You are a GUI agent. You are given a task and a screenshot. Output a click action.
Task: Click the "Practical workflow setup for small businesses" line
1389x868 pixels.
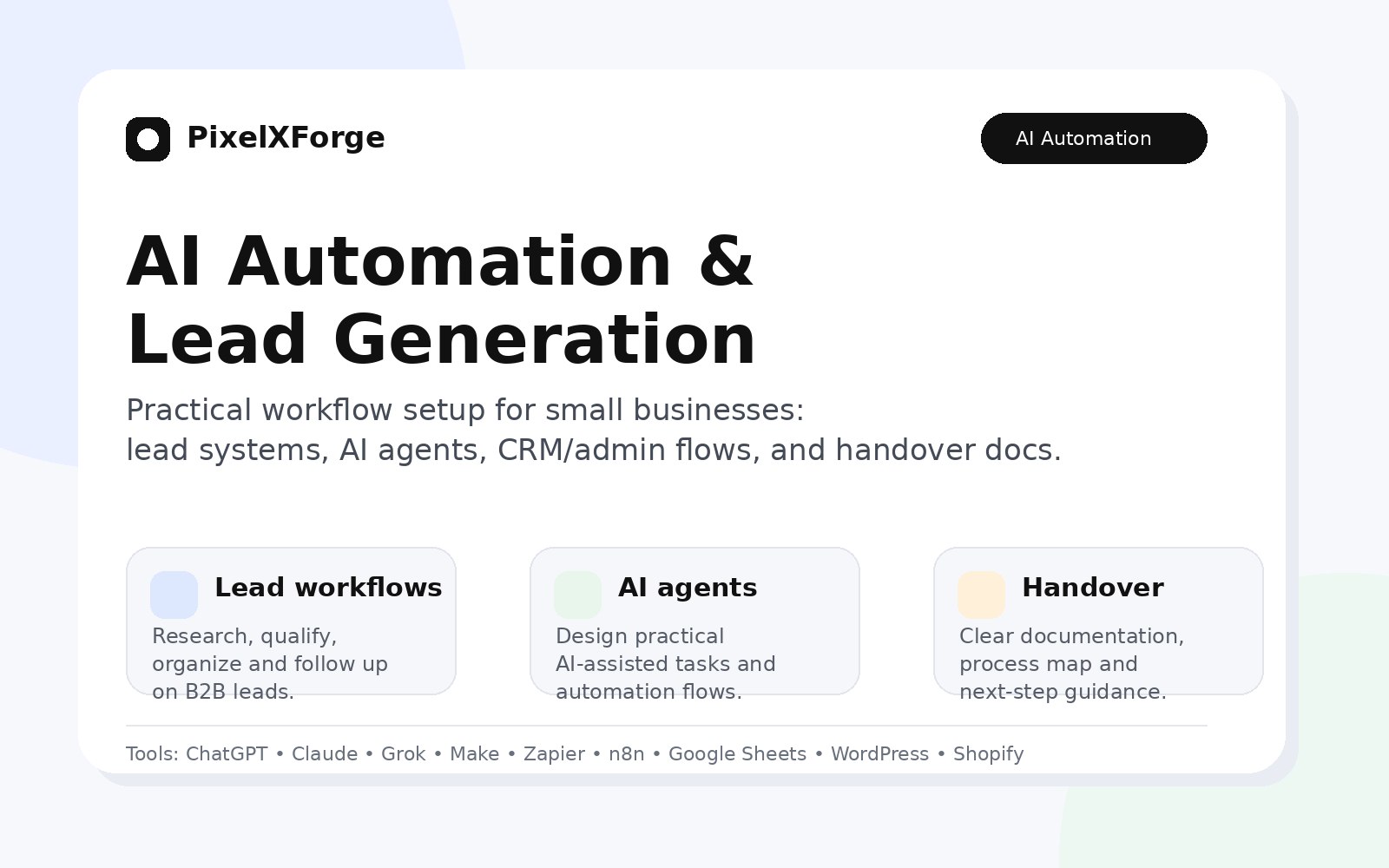(465, 410)
